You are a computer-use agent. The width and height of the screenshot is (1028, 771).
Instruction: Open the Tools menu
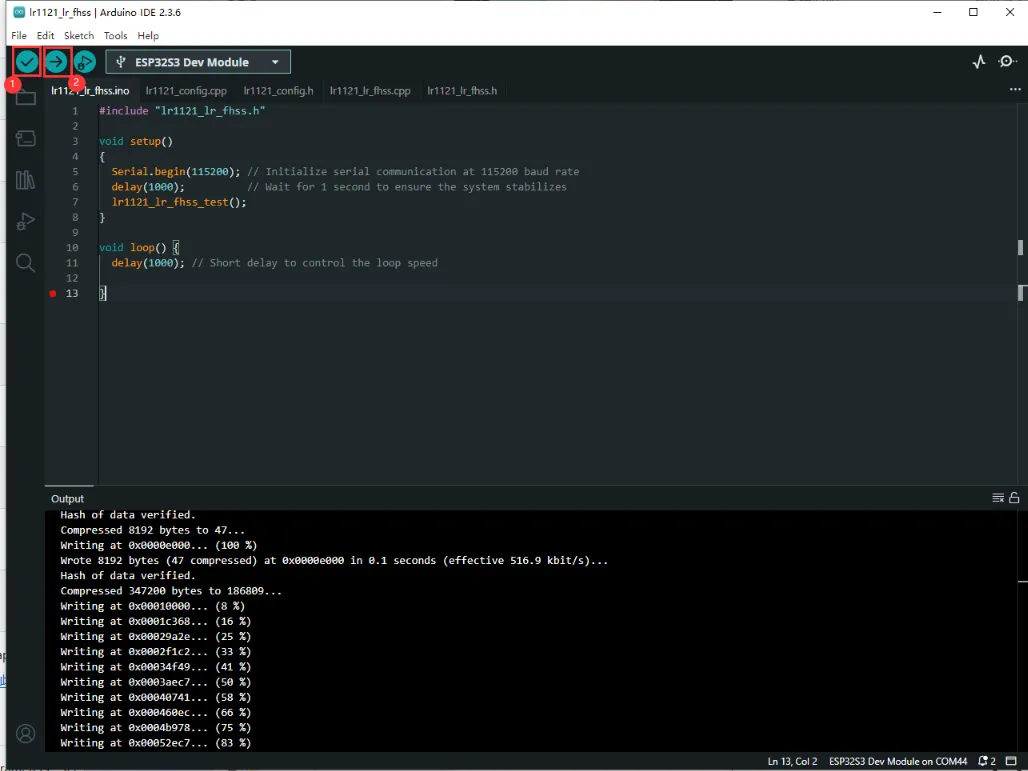(116, 35)
